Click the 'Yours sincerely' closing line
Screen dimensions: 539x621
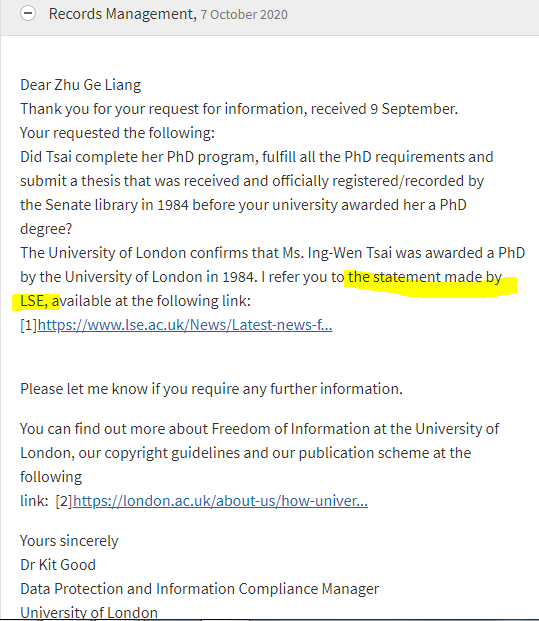(69, 541)
